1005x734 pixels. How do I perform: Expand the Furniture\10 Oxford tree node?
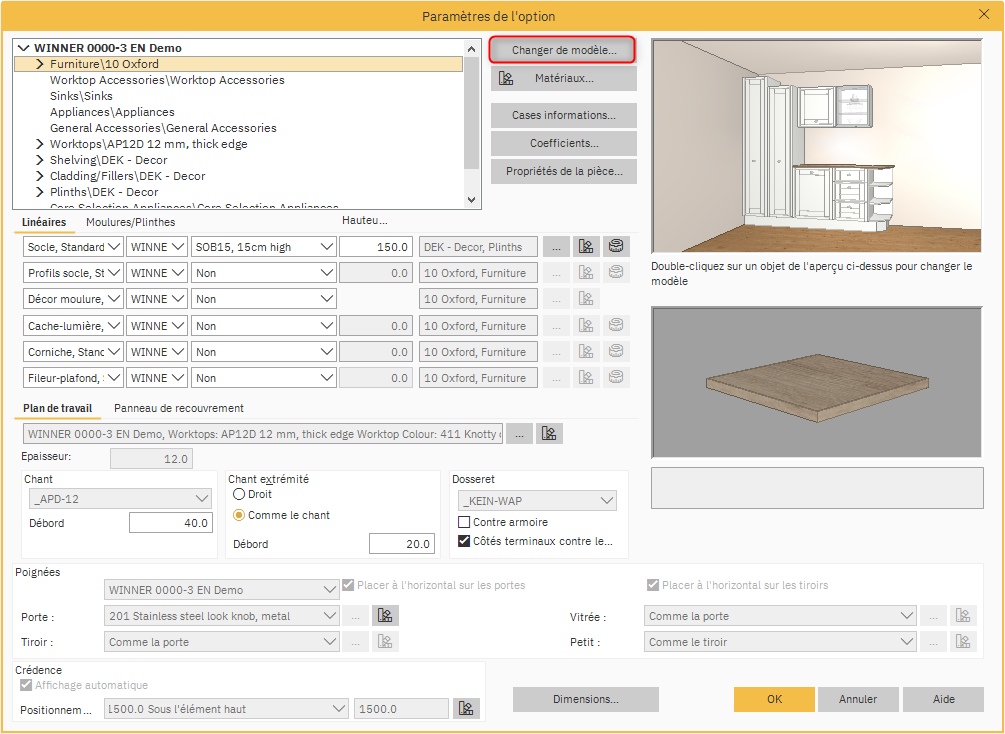40,64
